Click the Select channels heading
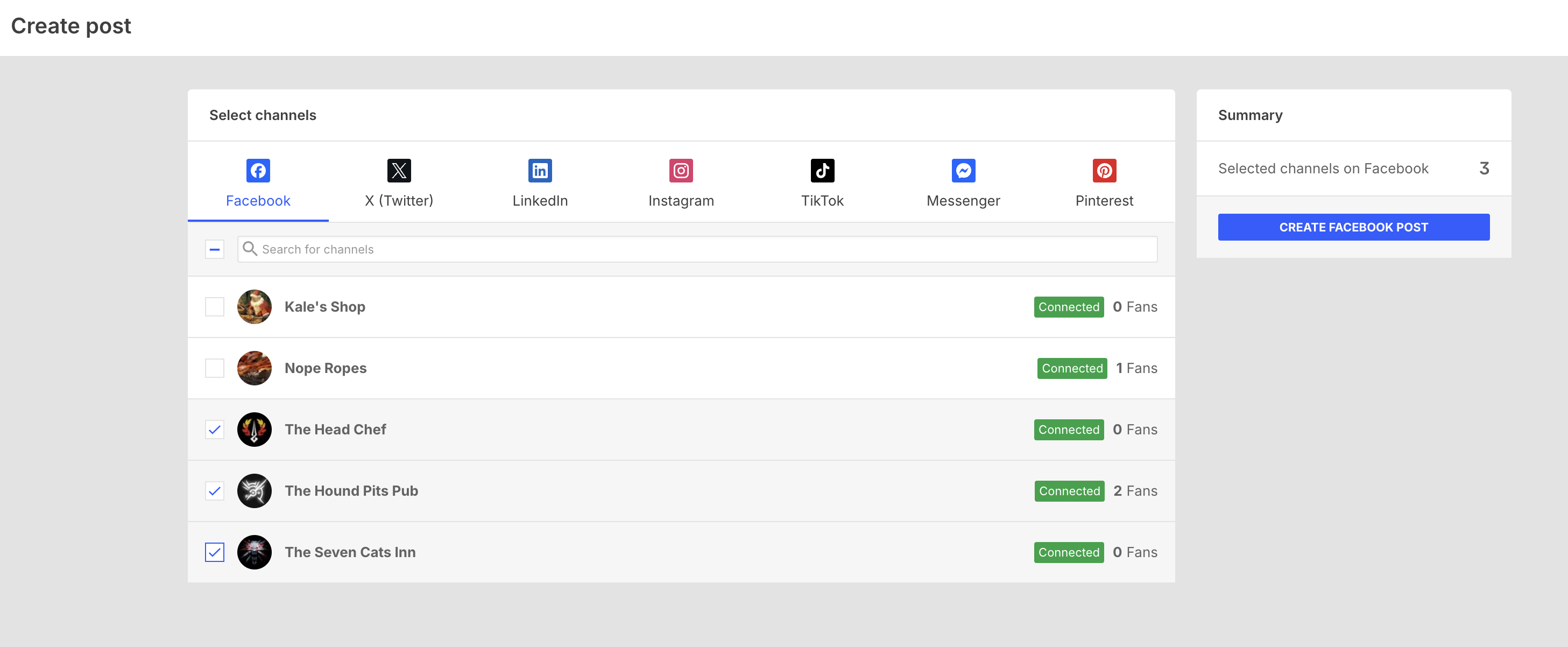The image size is (1568, 647). pos(263,115)
